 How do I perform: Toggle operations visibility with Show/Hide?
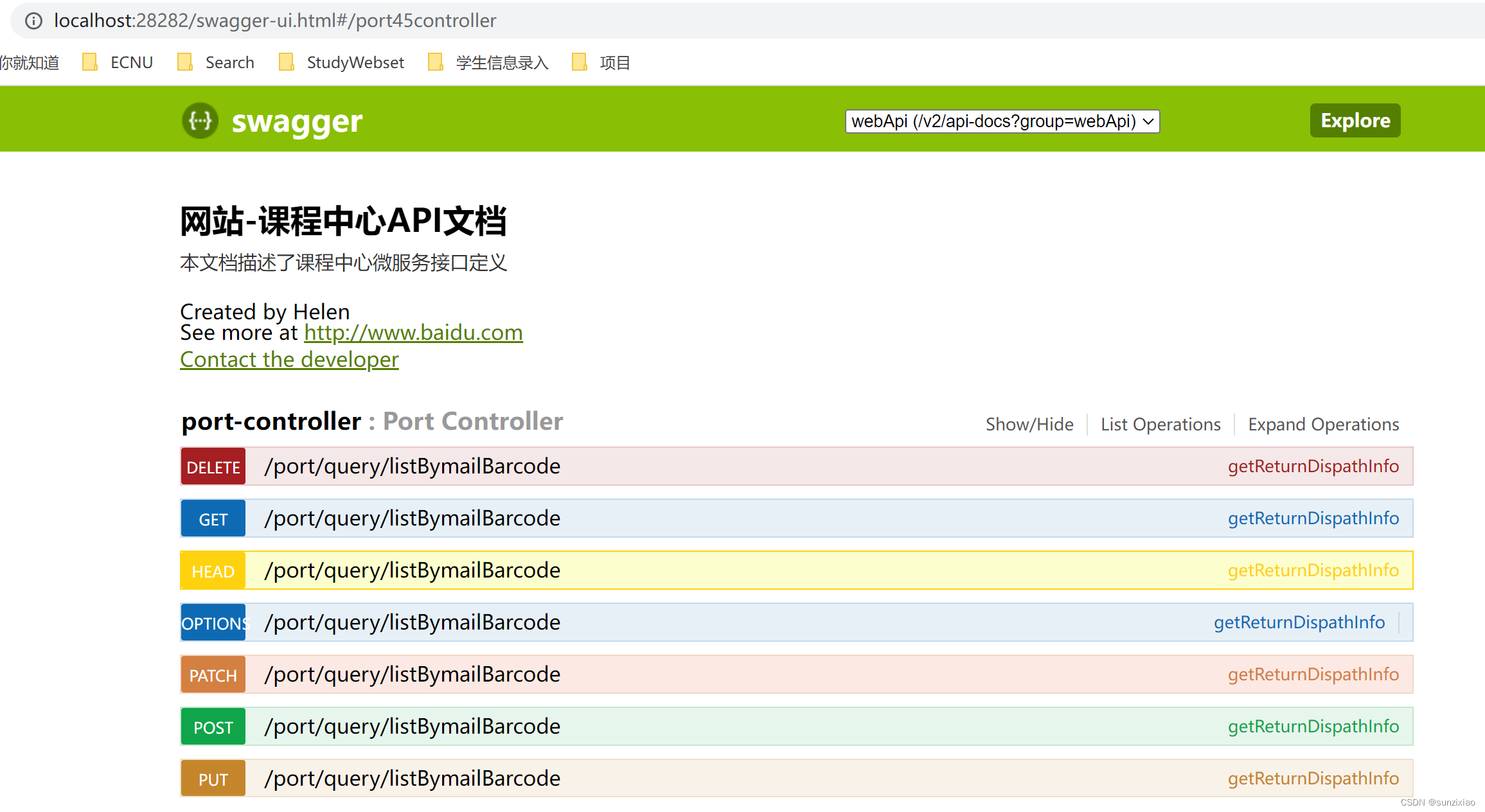1029,424
